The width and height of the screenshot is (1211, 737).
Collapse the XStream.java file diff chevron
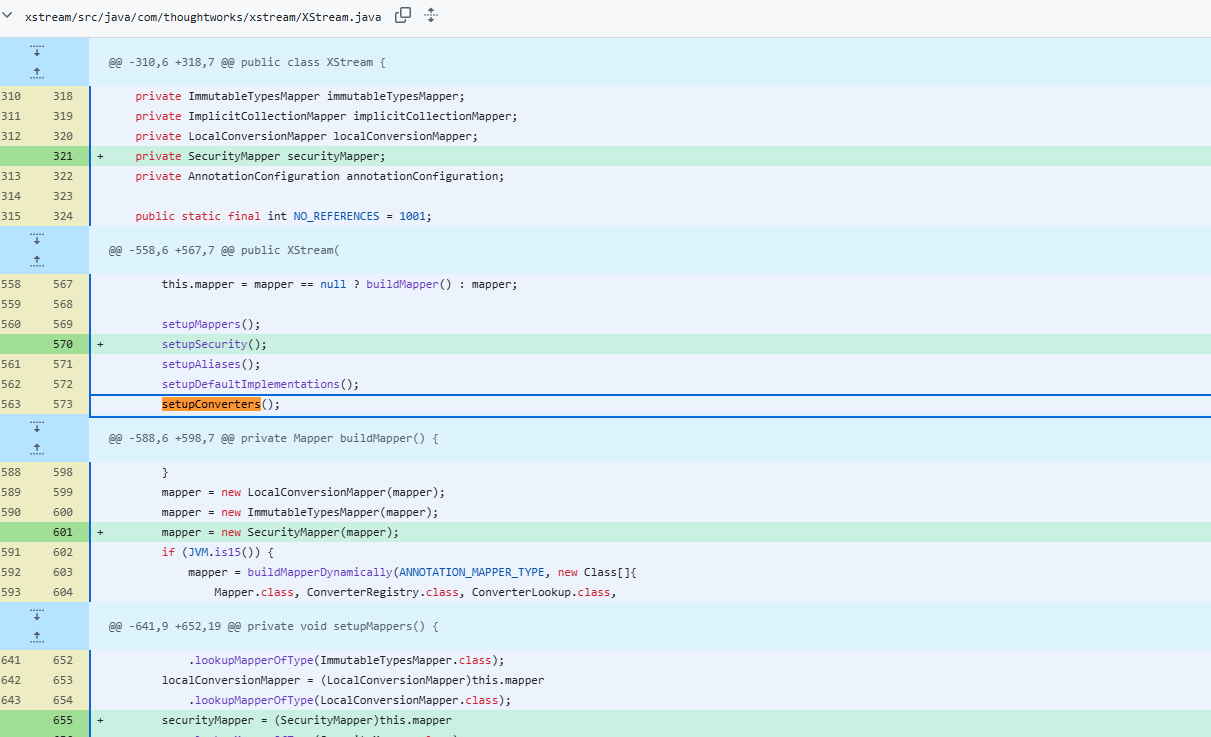coord(8,16)
